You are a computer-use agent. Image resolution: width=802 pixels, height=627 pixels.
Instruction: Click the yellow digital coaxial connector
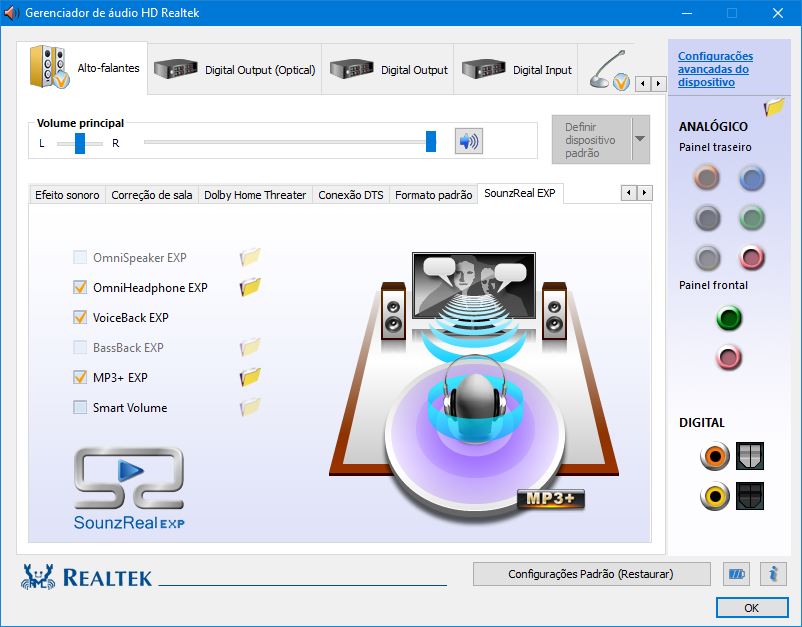click(x=715, y=496)
